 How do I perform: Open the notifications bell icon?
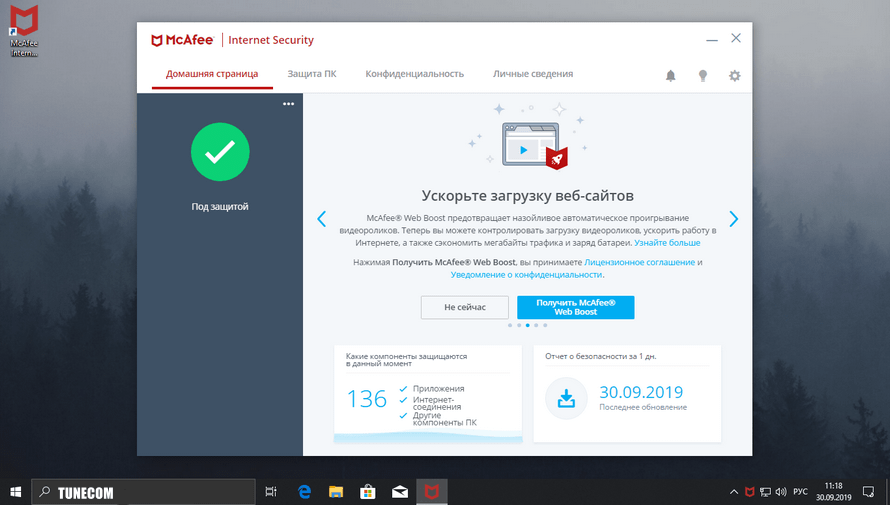click(671, 75)
